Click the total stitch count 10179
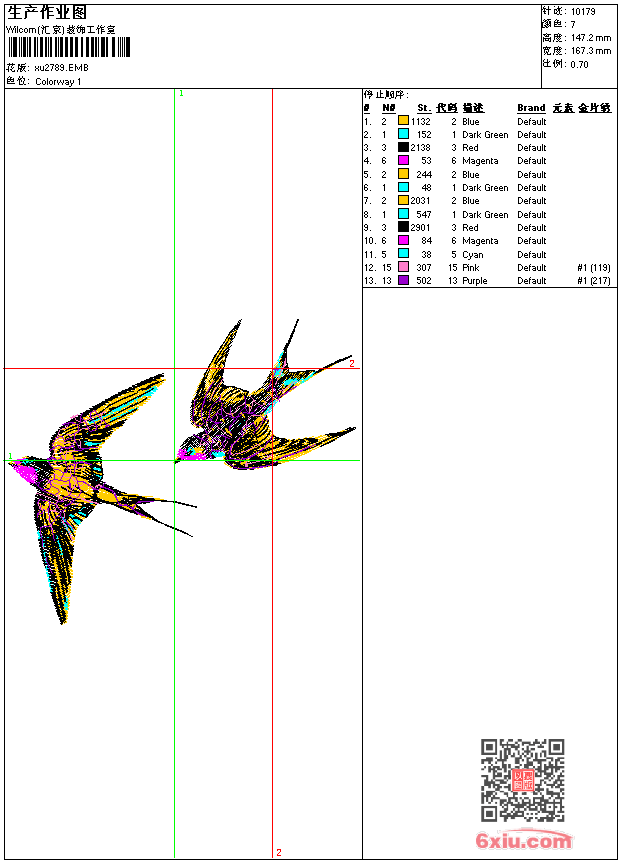This screenshot has height=860, width=620. (x=583, y=12)
